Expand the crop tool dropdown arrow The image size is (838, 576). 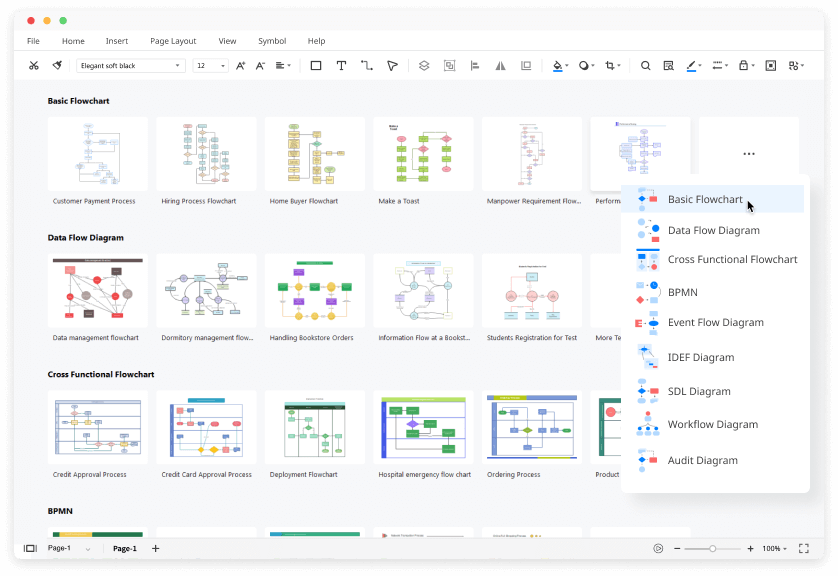[619, 66]
